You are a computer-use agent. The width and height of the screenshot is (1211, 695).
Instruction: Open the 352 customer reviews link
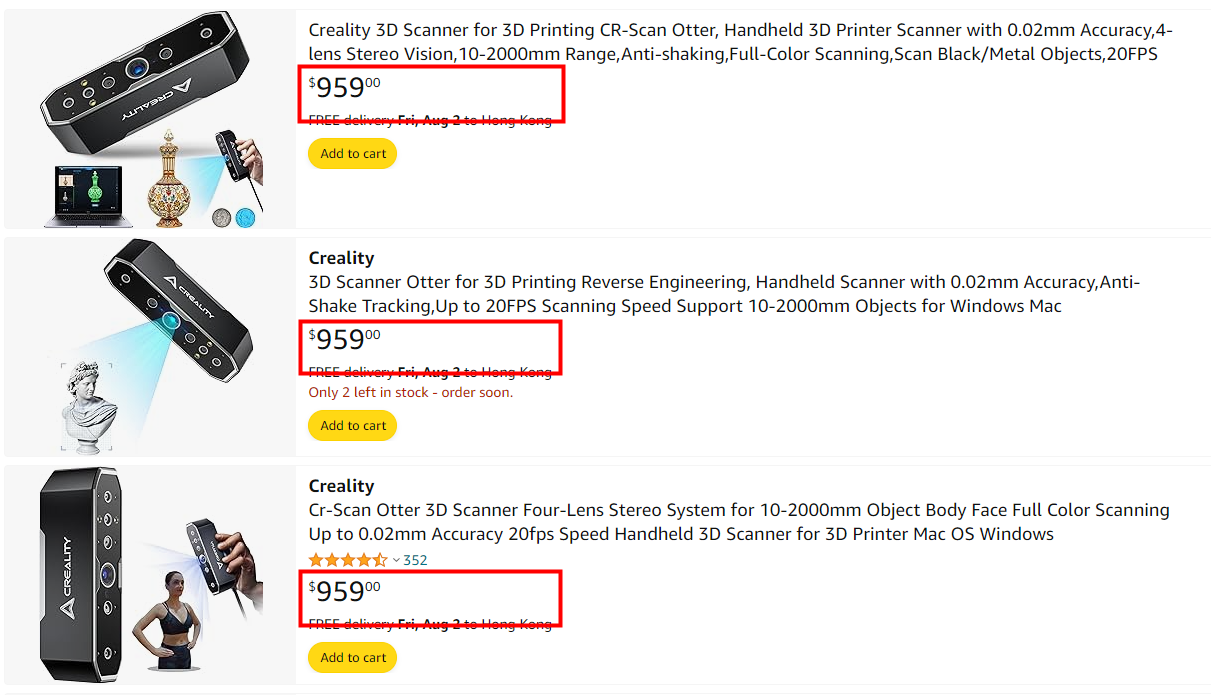[415, 560]
